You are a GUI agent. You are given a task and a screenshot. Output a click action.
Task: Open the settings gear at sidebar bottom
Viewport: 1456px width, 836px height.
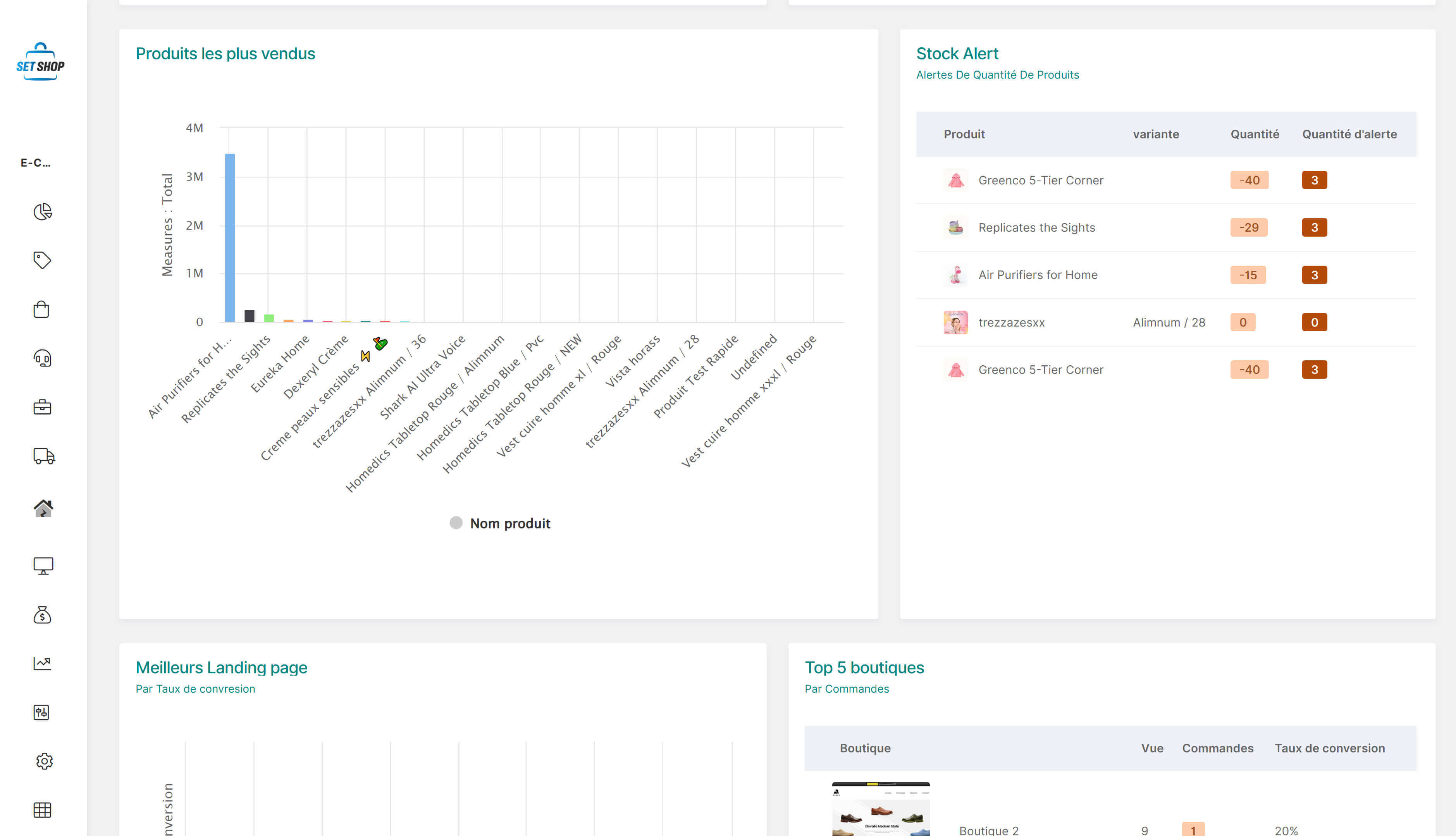[43, 761]
